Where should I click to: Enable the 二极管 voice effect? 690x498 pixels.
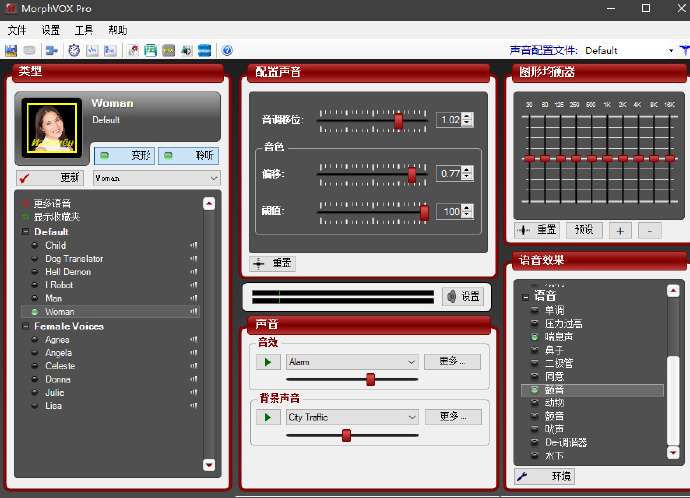point(535,363)
